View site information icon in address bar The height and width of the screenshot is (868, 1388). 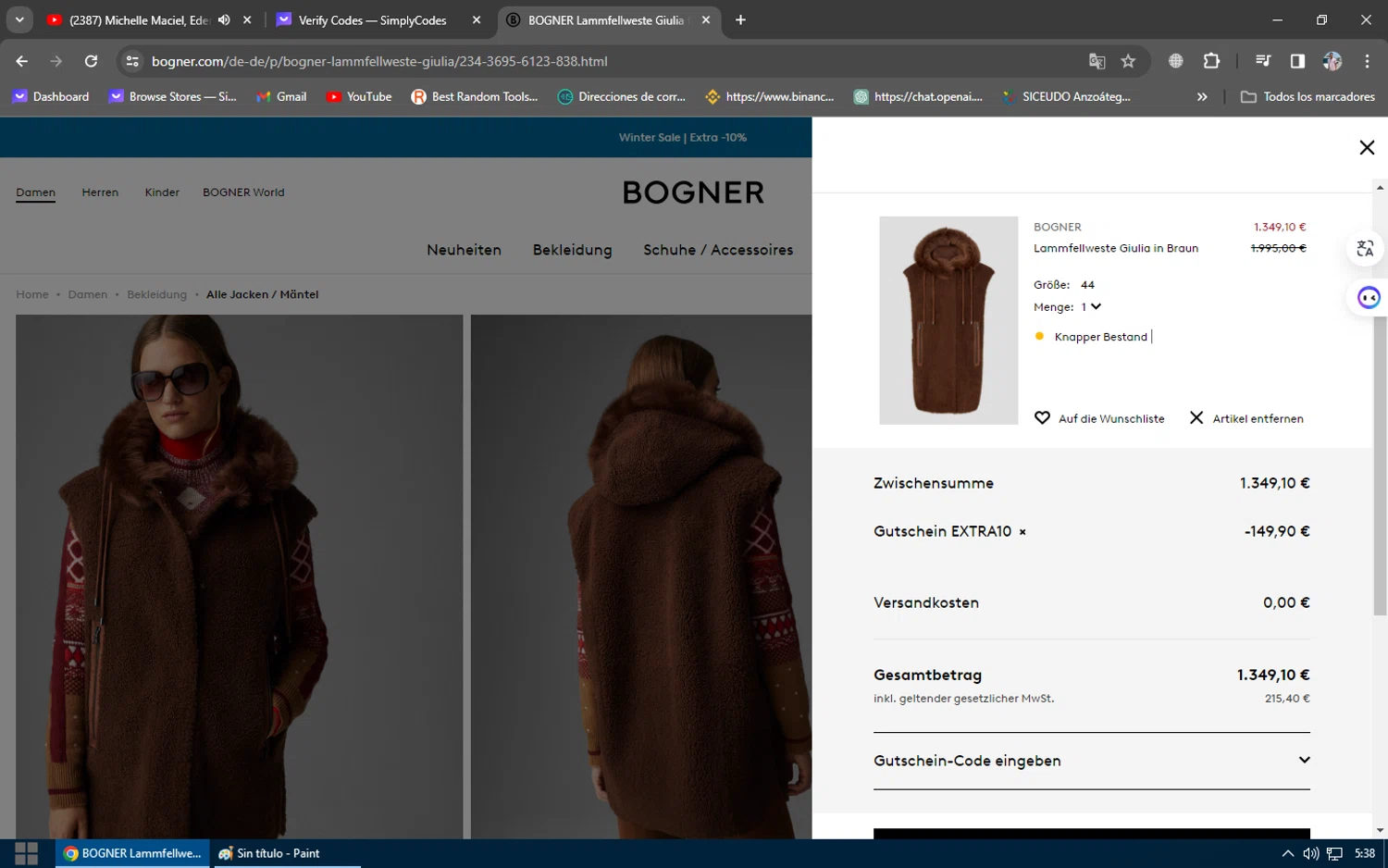tap(132, 61)
